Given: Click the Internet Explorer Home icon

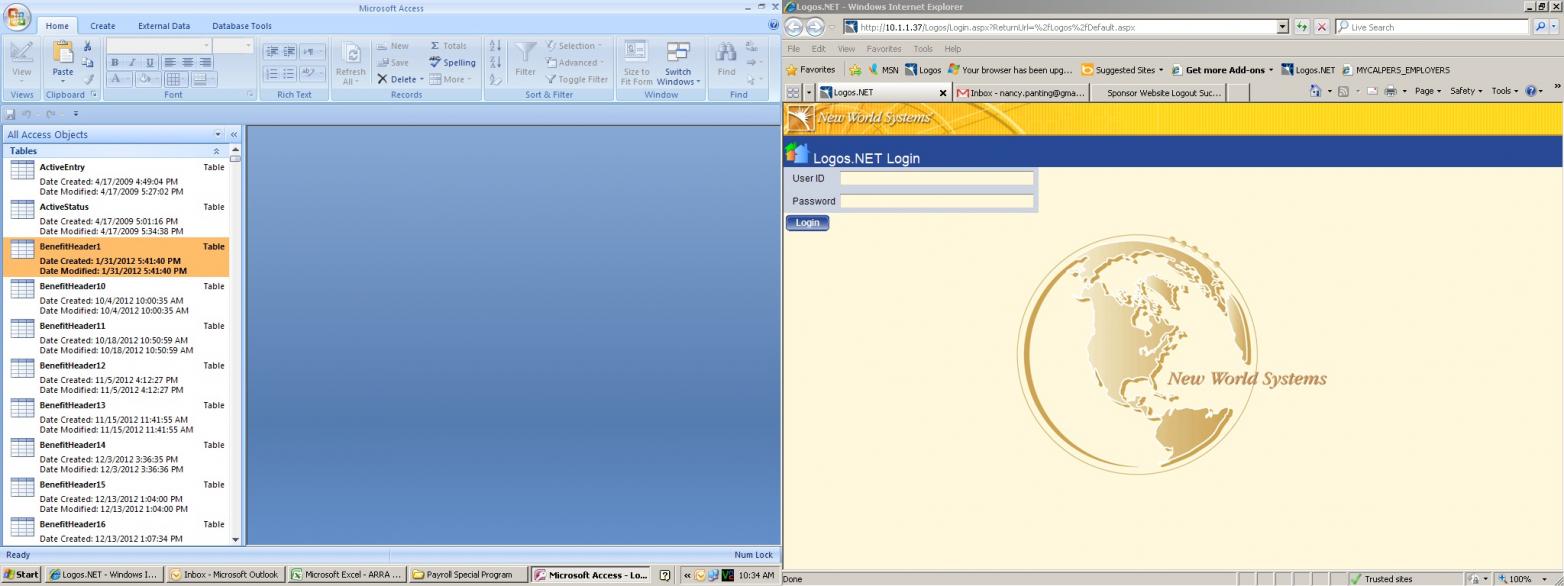Looking at the screenshot, I should (1316, 91).
